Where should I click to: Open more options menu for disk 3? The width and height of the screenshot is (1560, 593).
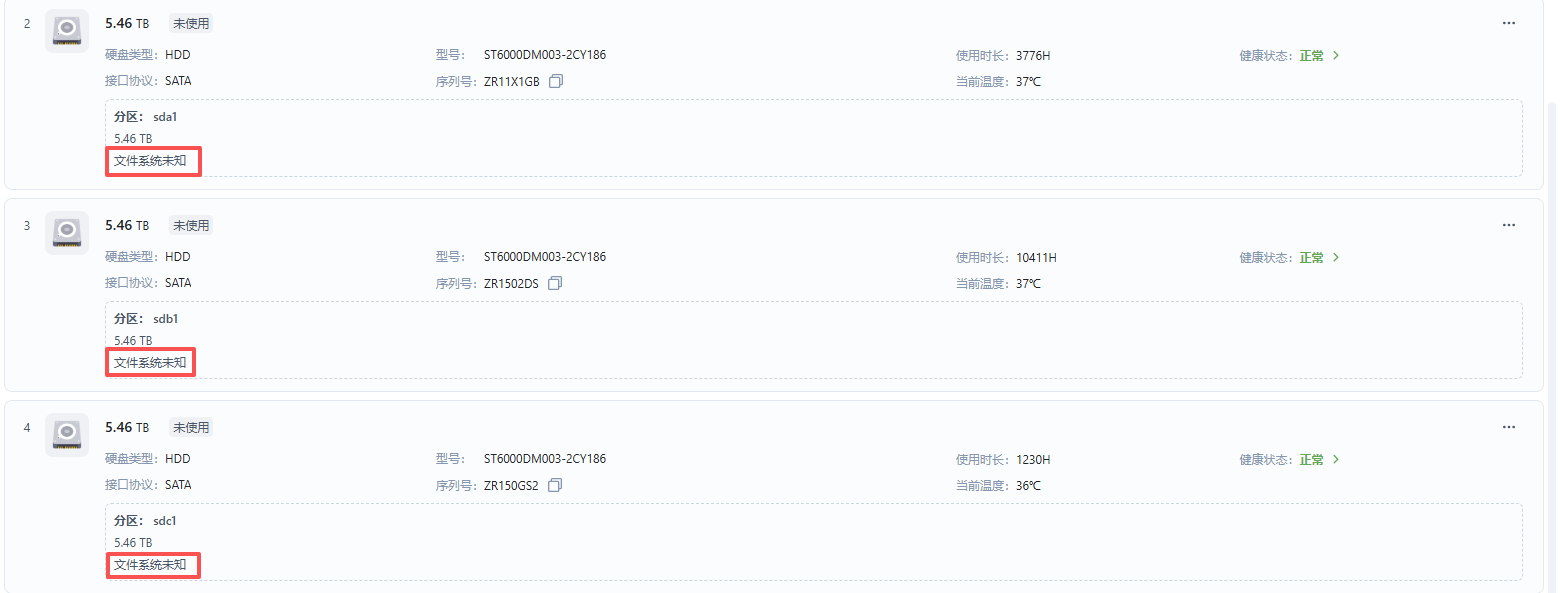(x=1508, y=225)
